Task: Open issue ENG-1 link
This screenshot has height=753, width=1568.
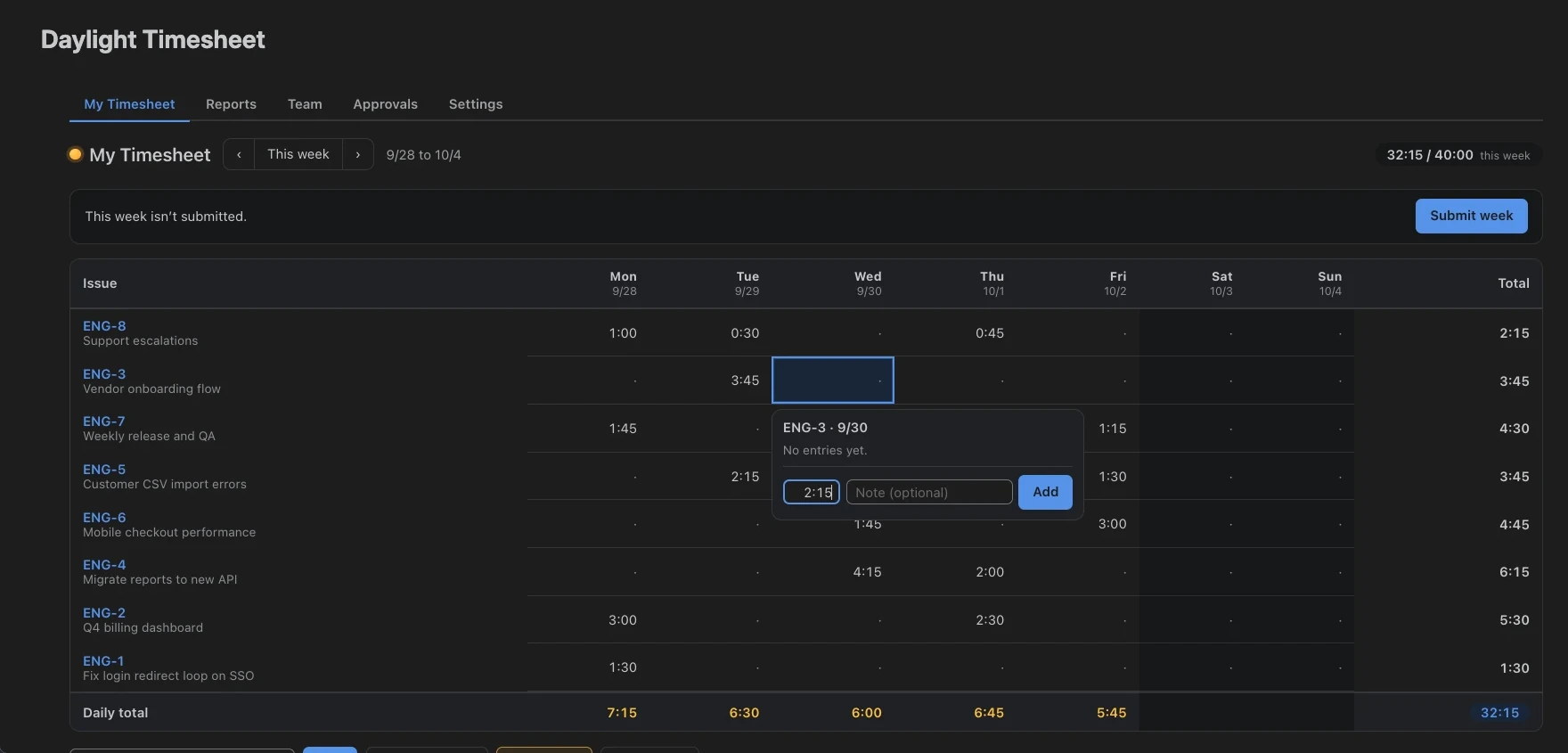Action: coord(103,661)
